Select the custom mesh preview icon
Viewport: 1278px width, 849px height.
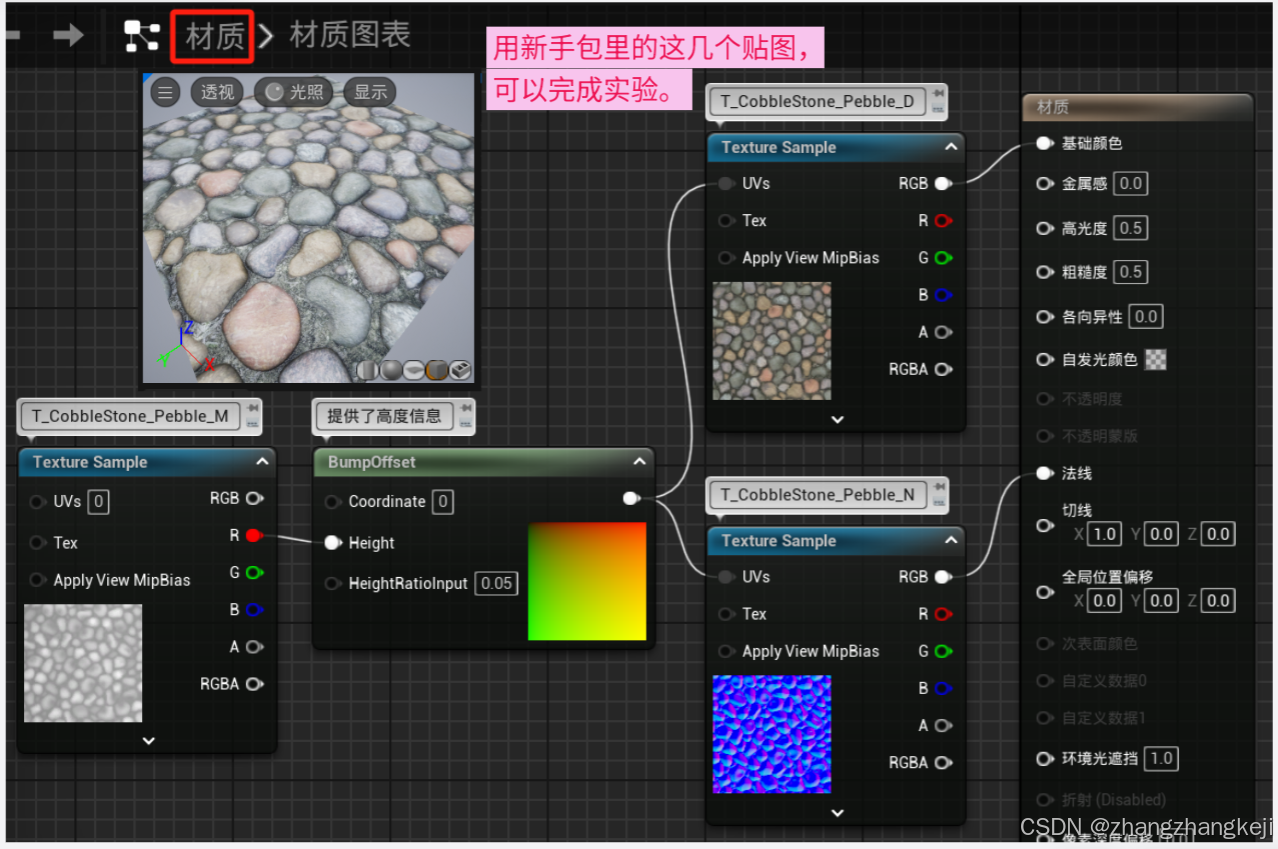pos(460,370)
